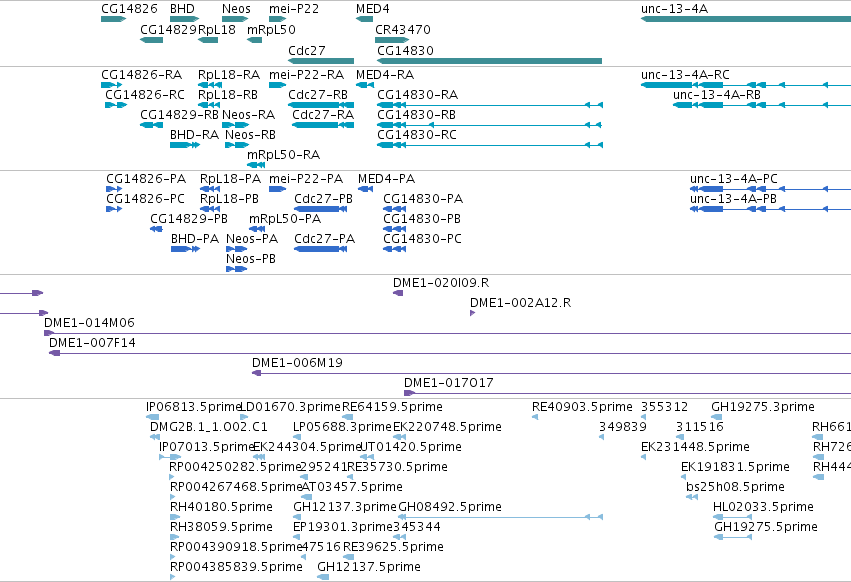Click the DME1-014M06 clone label
This screenshot has width=851, height=582.
click(x=90, y=322)
